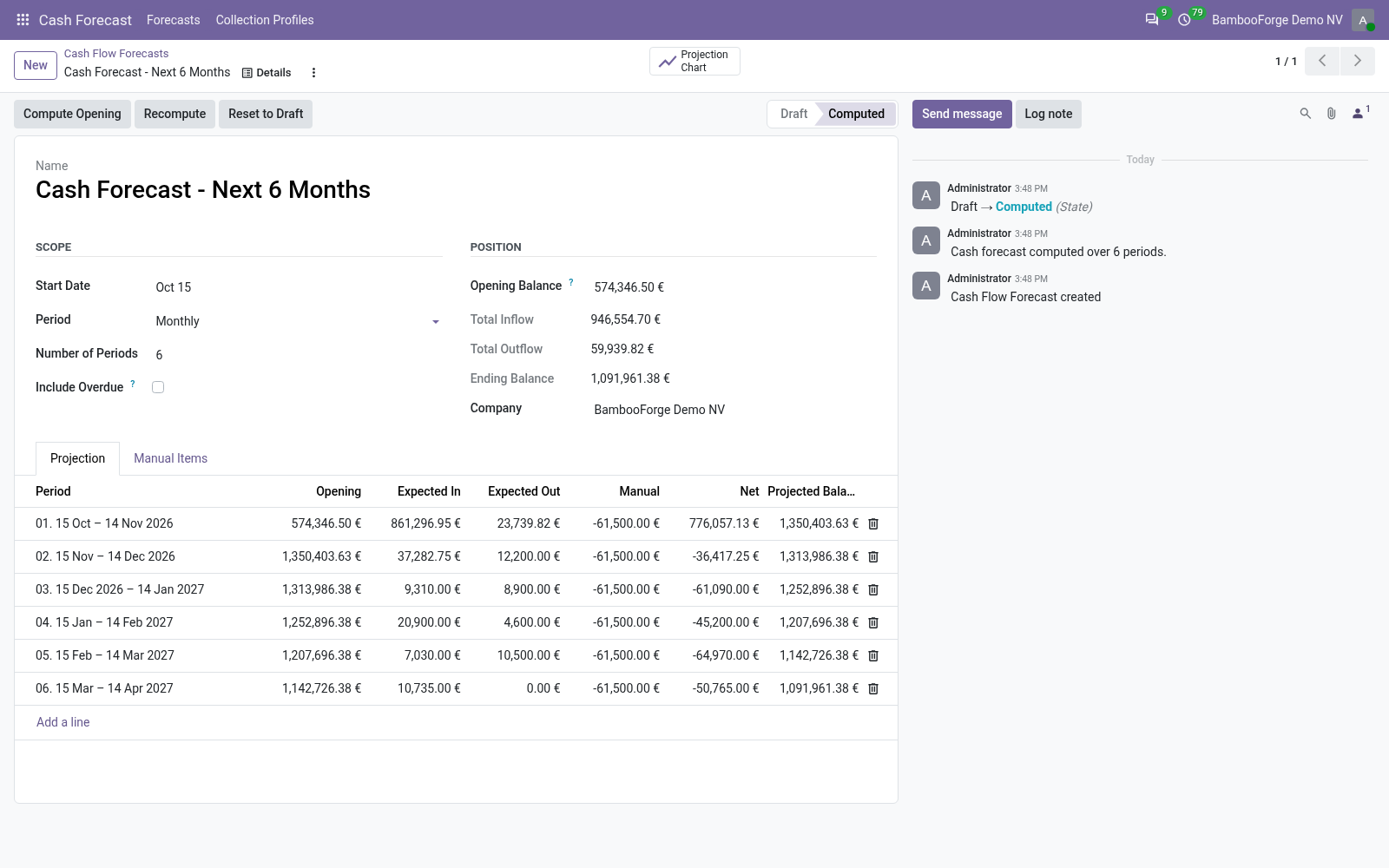Edit the forecast Name field
This screenshot has width=1389, height=868.
coord(456,190)
